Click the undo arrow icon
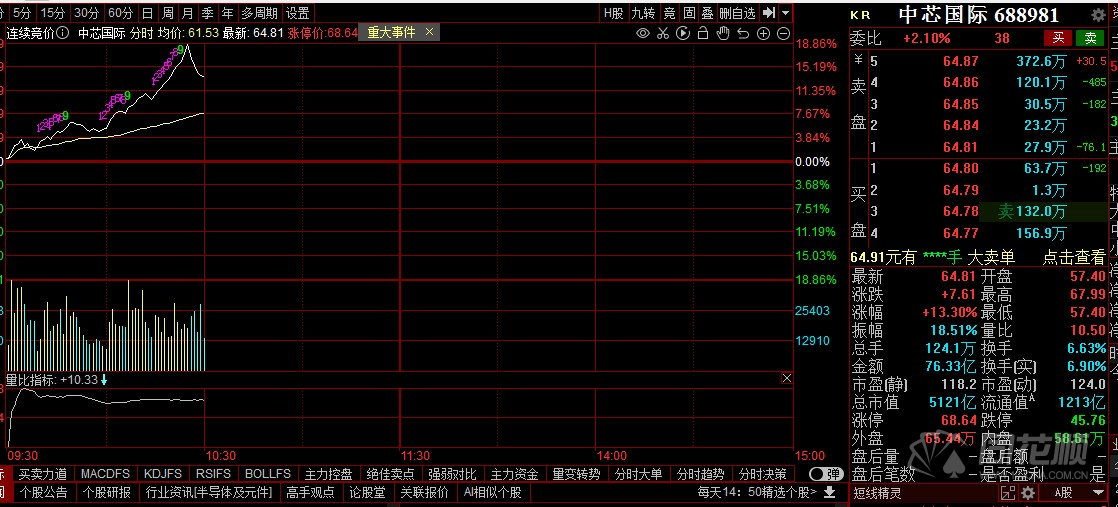The width and height of the screenshot is (1118, 507). click(743, 33)
